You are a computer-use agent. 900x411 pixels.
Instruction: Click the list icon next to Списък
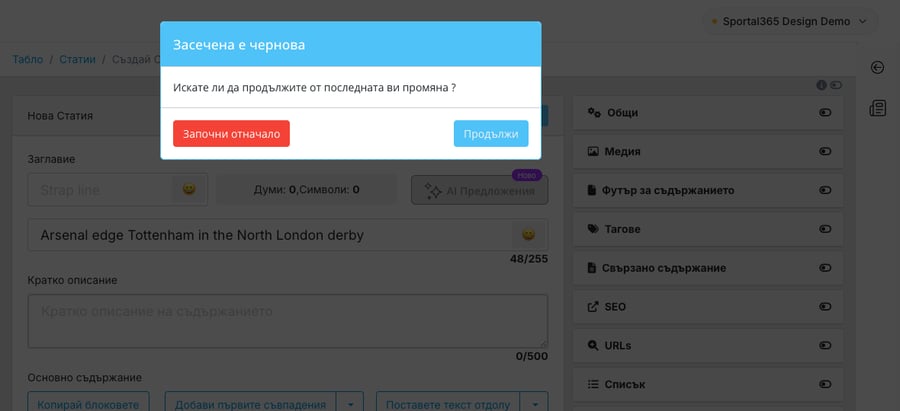point(593,384)
